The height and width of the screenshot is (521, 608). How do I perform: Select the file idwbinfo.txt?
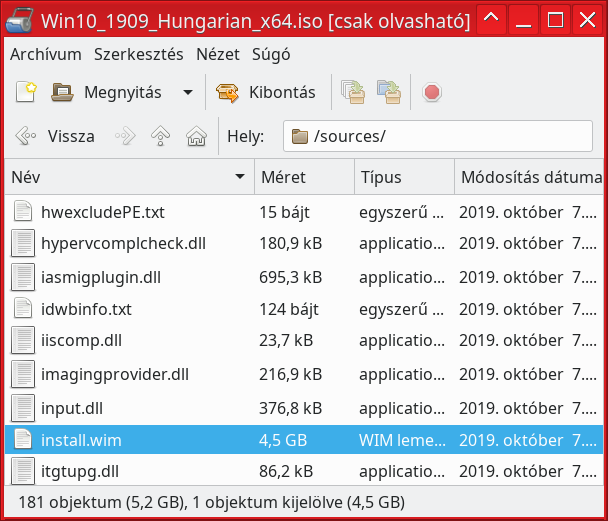[x=86, y=309]
